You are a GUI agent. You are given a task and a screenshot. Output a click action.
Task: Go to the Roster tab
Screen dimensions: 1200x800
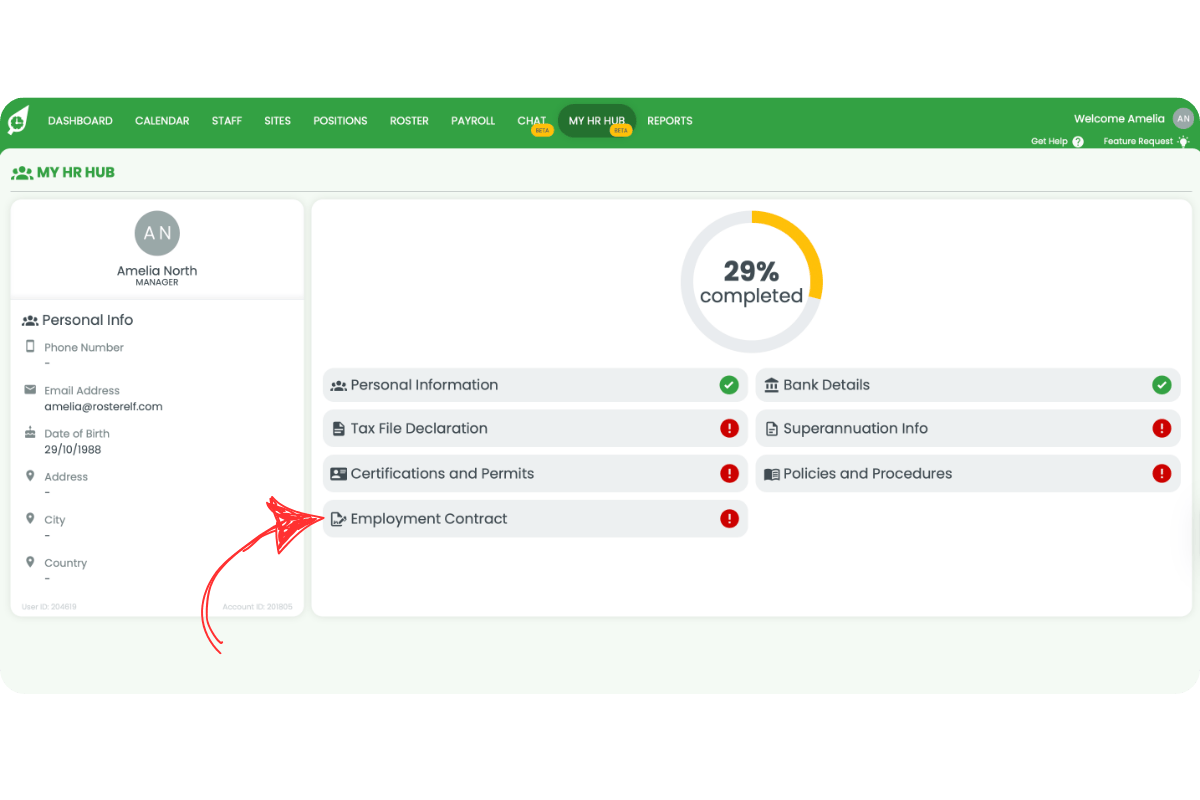pos(409,121)
